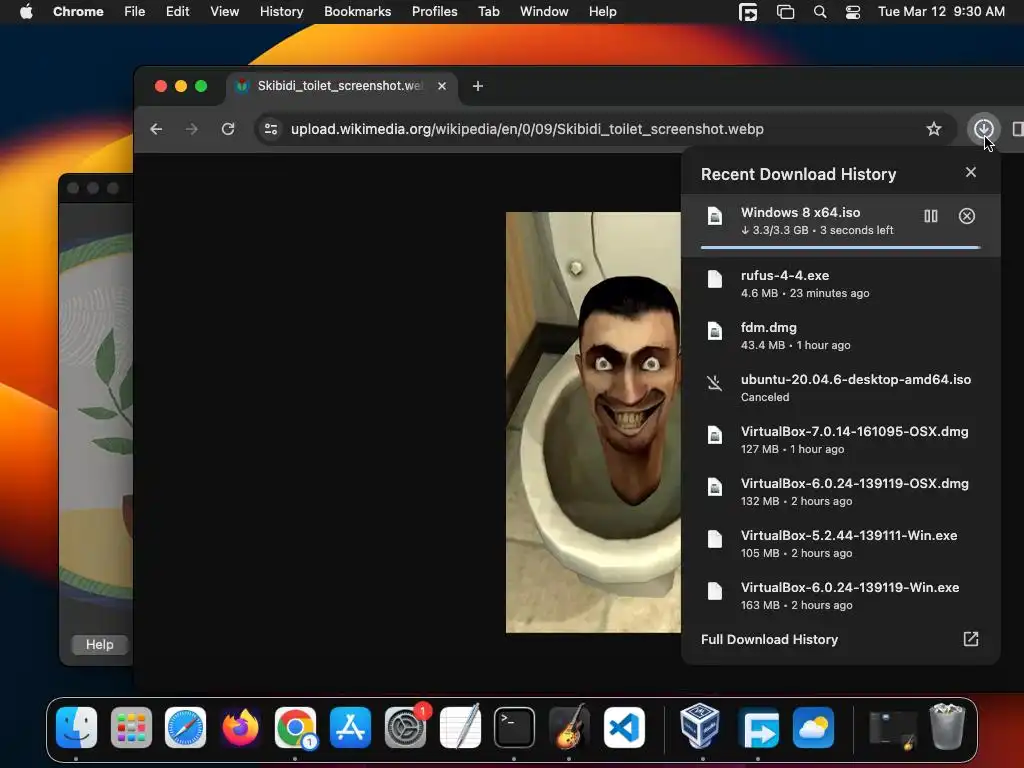The width and height of the screenshot is (1024, 768).
Task: Open the Help menu in menu bar
Action: pos(602,12)
